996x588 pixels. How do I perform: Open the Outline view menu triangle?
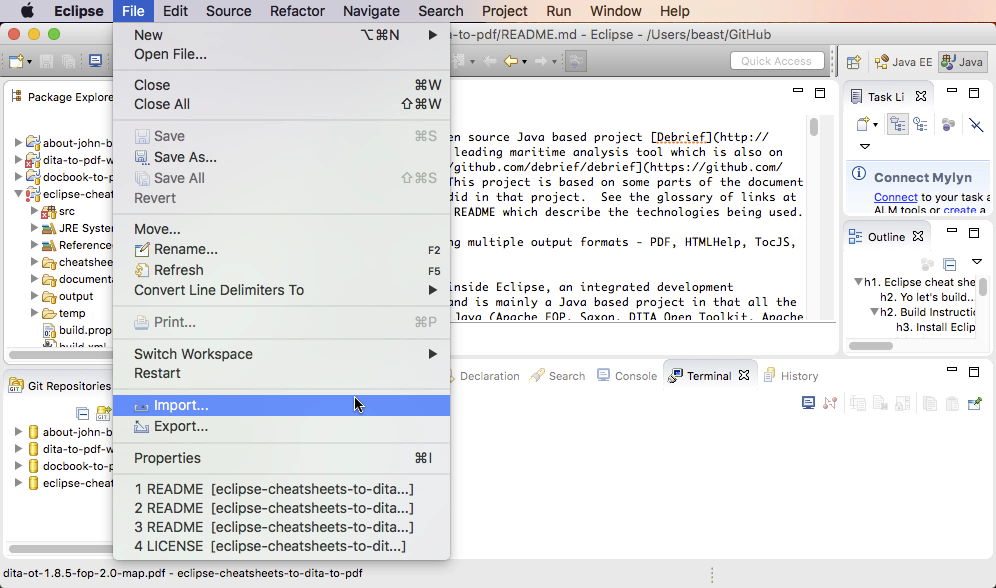[x=977, y=262]
